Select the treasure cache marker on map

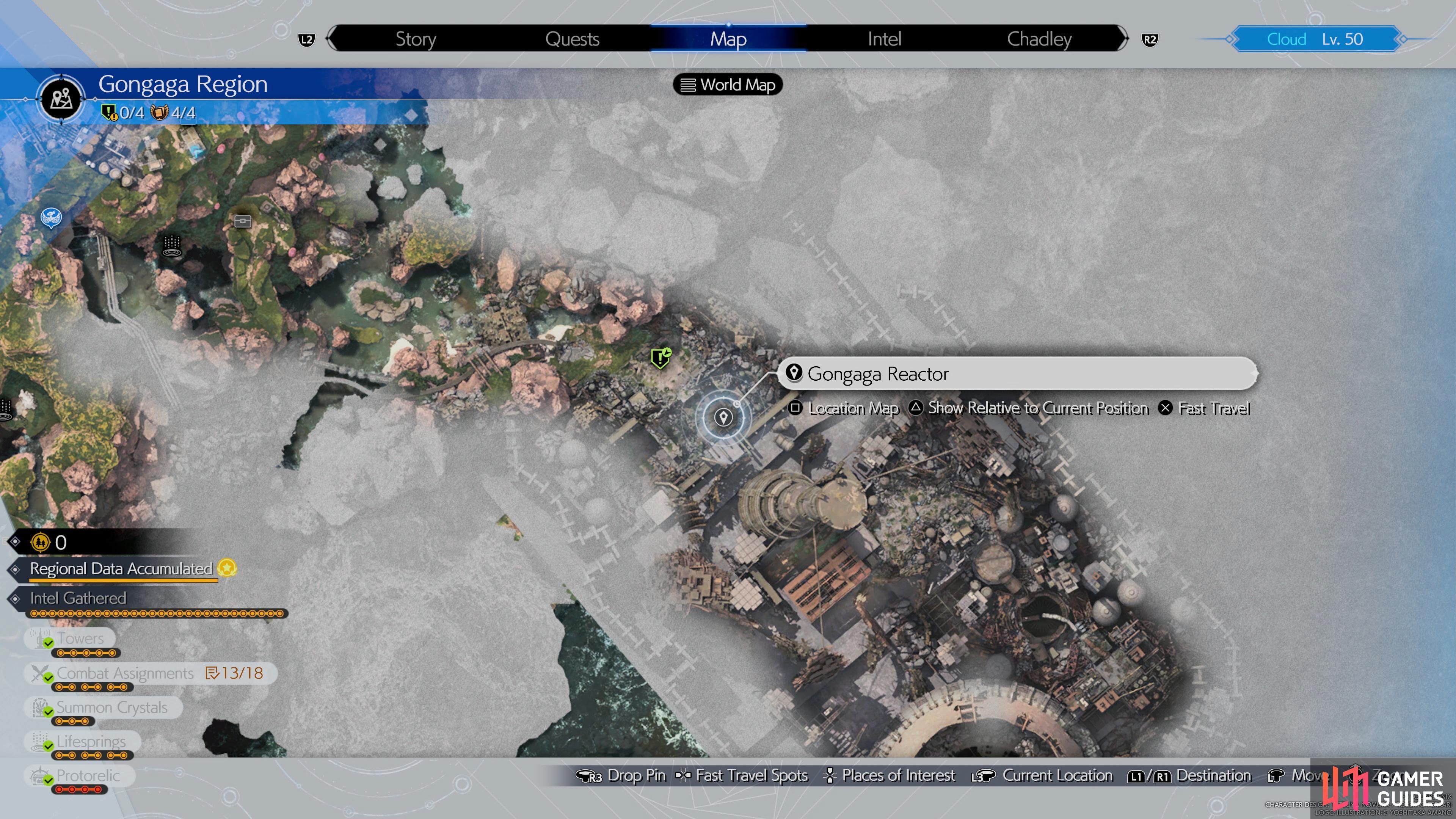243,221
